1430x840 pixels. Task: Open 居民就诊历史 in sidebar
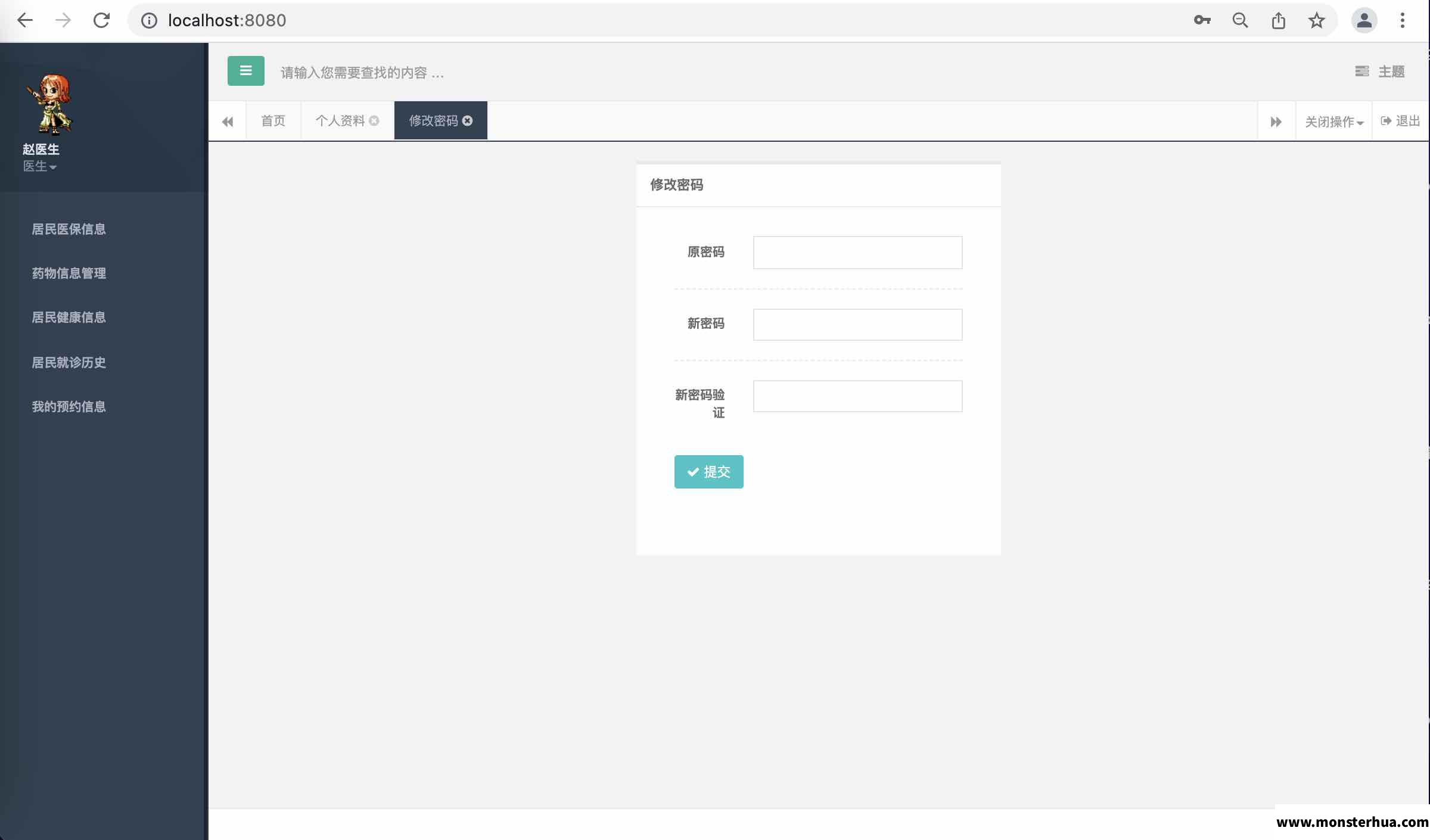[x=69, y=363]
